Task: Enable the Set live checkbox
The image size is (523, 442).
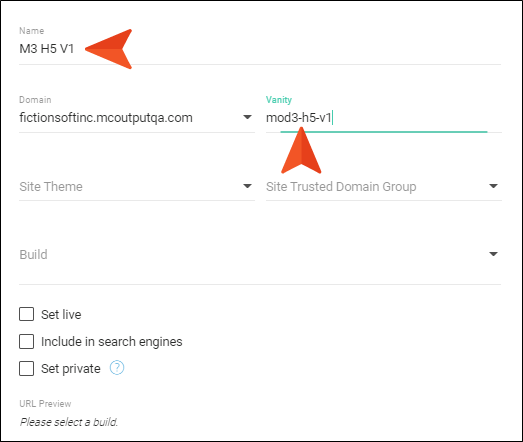Action: (x=26, y=314)
